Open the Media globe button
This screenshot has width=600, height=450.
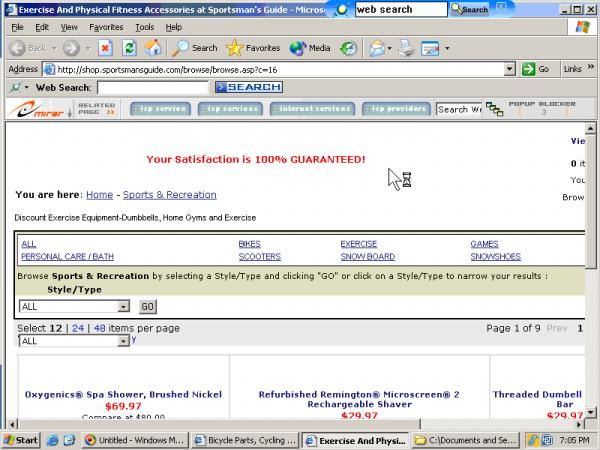310,48
